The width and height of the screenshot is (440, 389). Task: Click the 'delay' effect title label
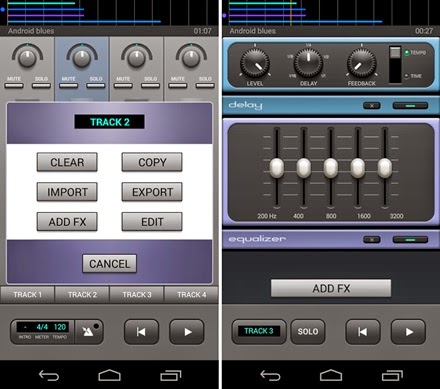(x=245, y=105)
